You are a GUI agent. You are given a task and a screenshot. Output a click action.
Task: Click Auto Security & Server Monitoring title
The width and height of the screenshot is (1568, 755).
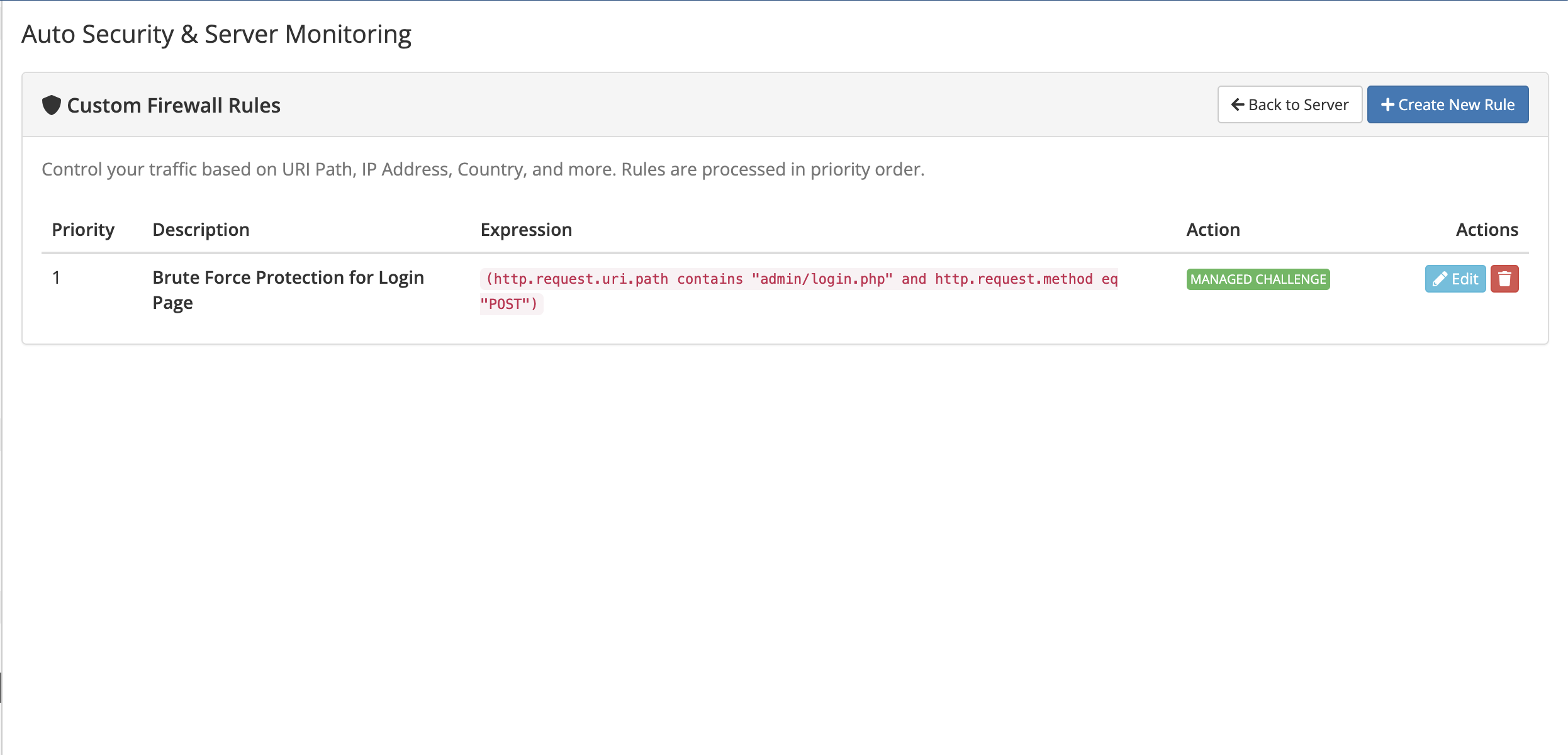(x=216, y=34)
